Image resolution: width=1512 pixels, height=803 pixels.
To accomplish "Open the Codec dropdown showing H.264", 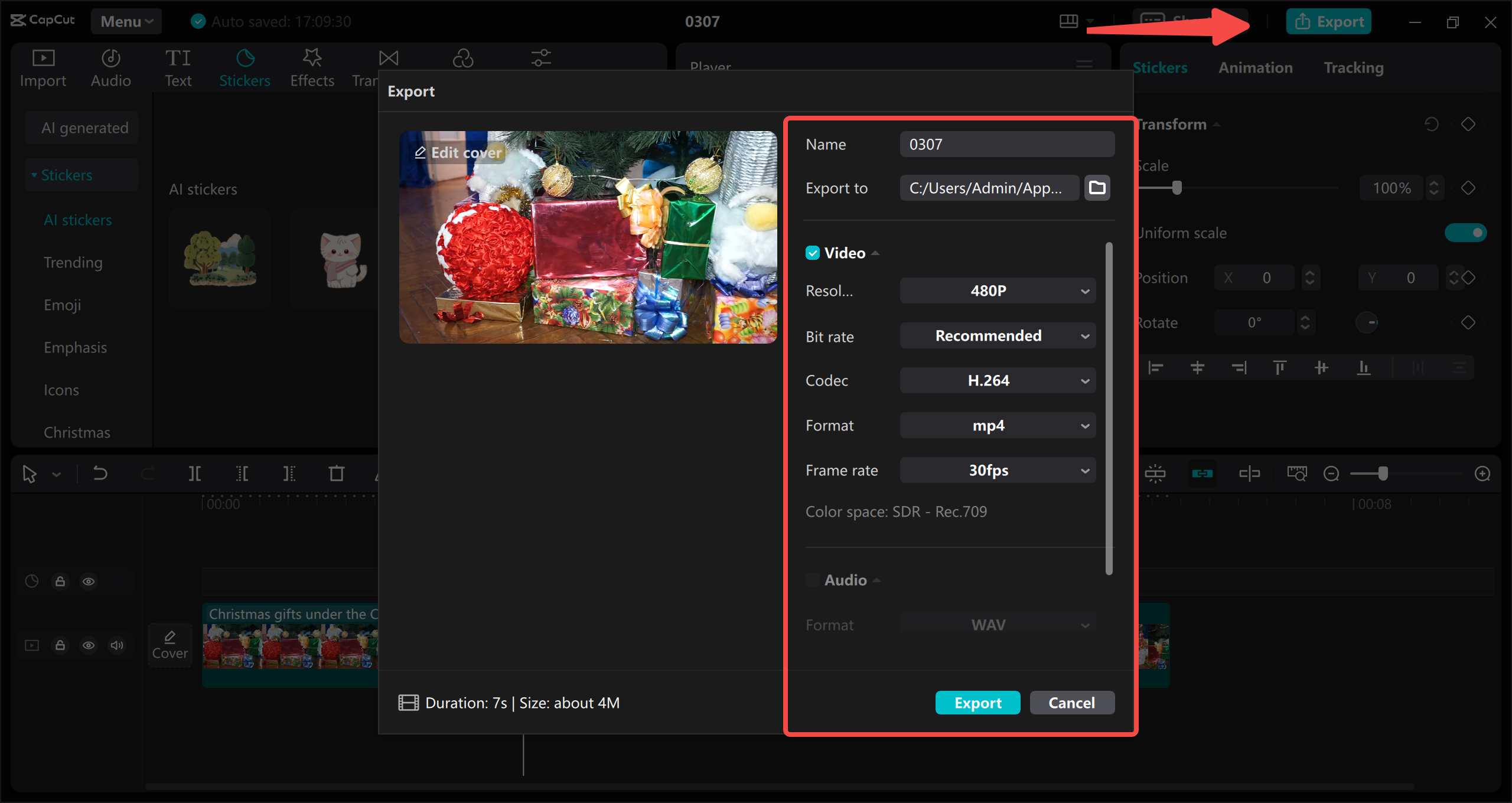I will pyautogui.click(x=997, y=380).
